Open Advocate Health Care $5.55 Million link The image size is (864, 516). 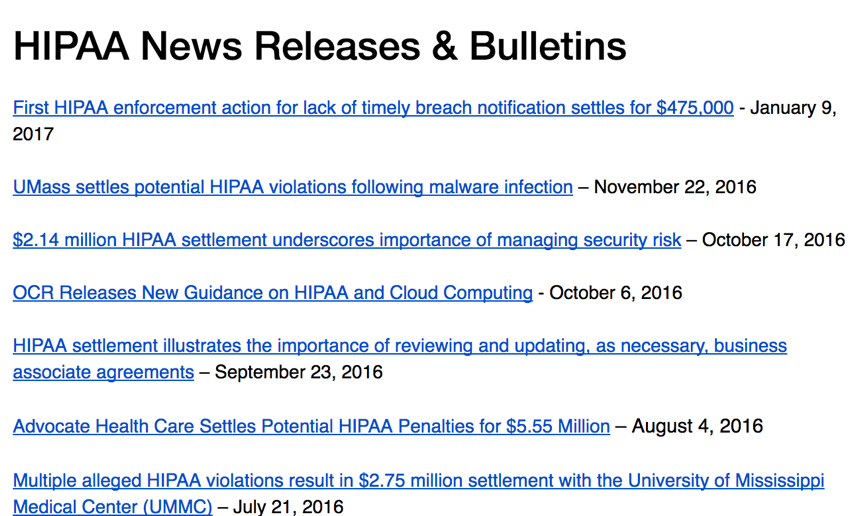(x=311, y=426)
